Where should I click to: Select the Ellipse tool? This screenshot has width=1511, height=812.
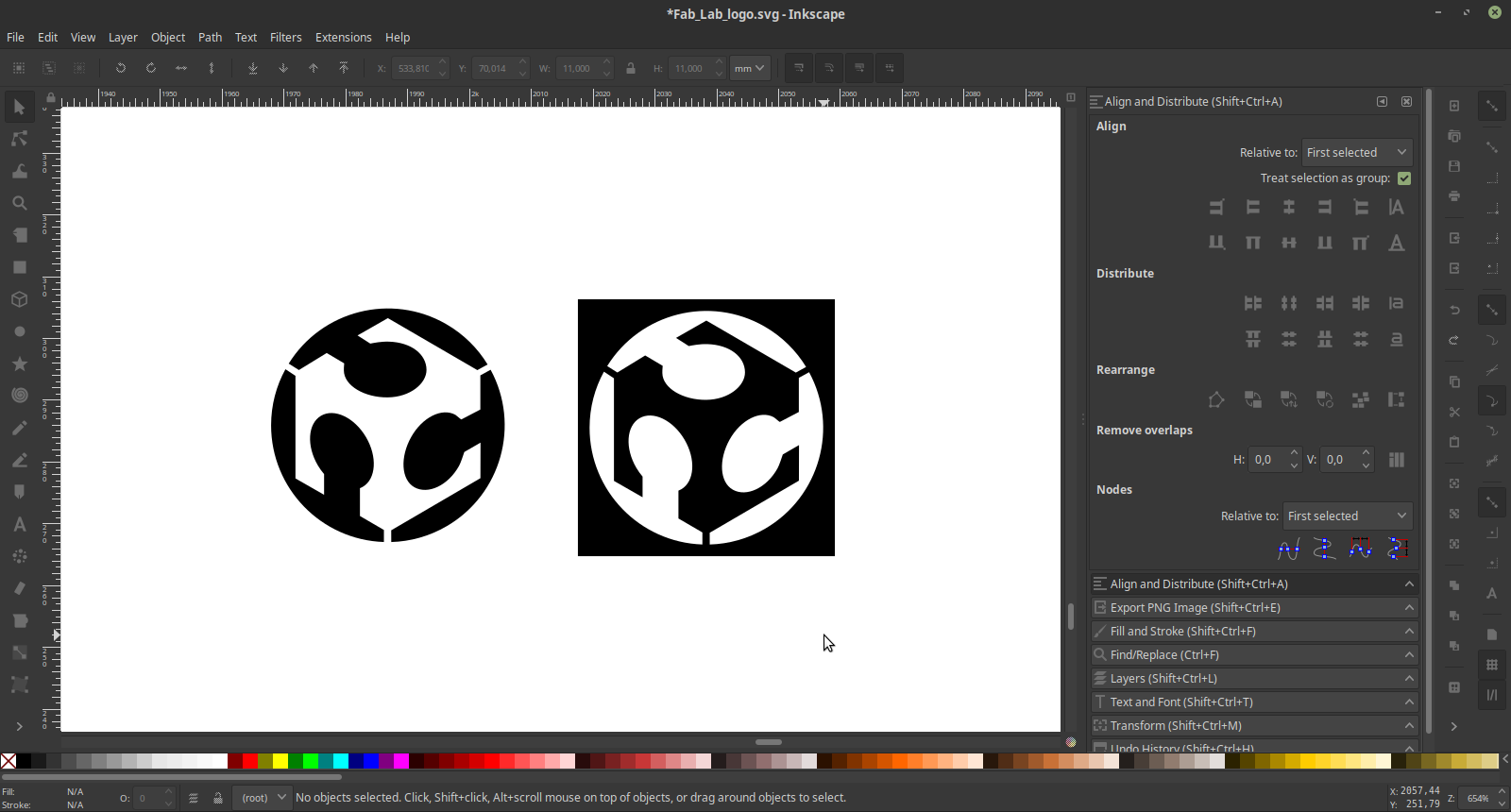[x=19, y=331]
